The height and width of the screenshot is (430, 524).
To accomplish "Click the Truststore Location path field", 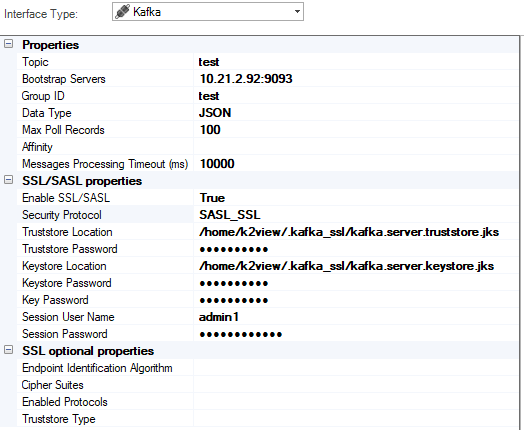I will click(x=356, y=232).
